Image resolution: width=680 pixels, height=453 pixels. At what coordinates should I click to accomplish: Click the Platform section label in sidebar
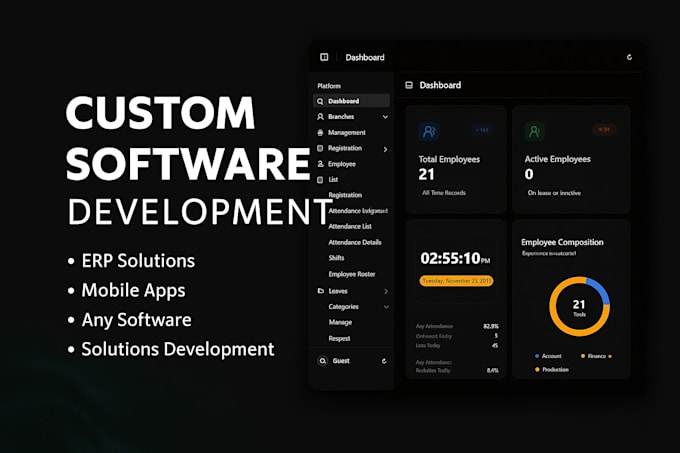click(x=329, y=86)
